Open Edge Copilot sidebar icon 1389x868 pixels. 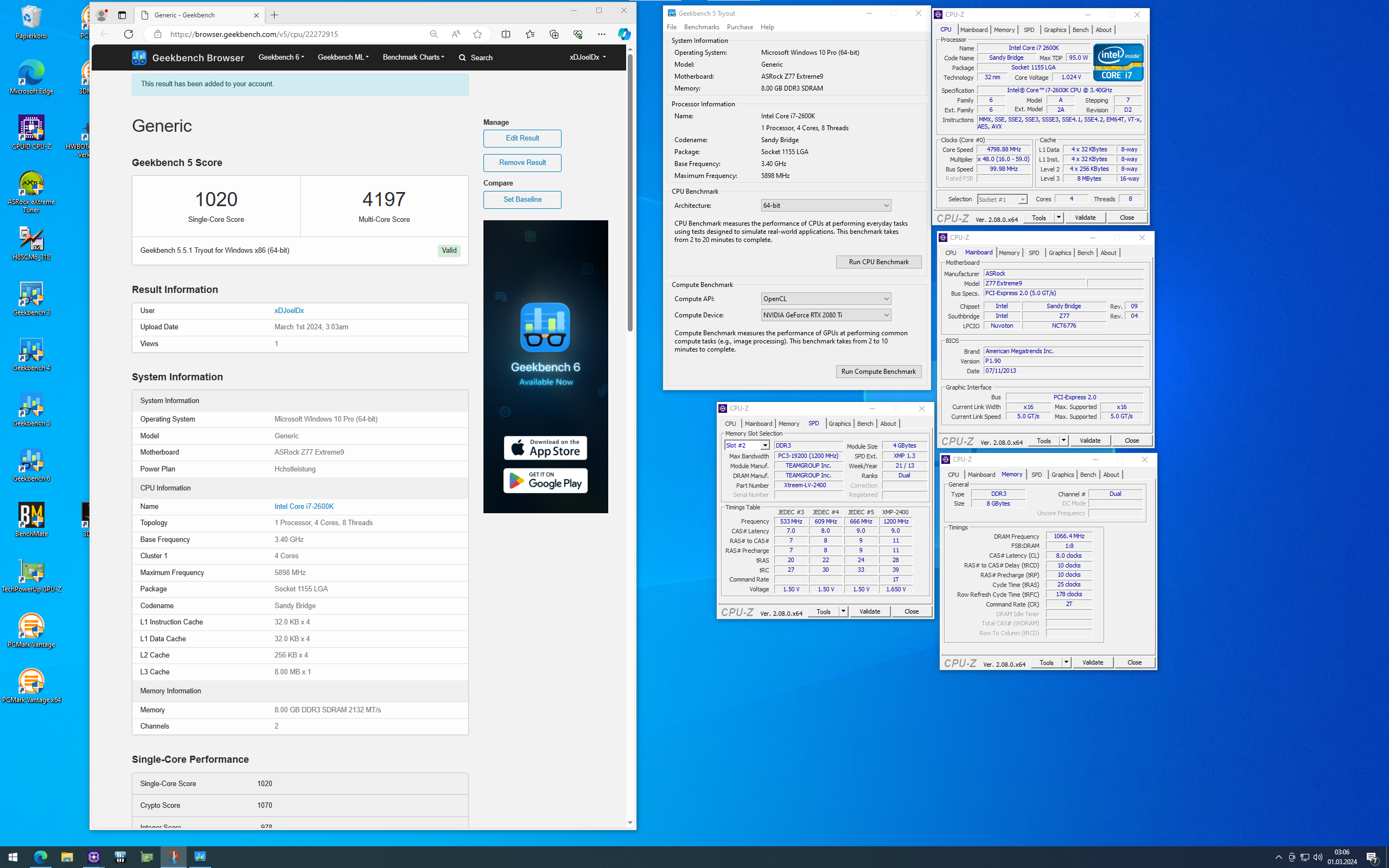[624, 34]
